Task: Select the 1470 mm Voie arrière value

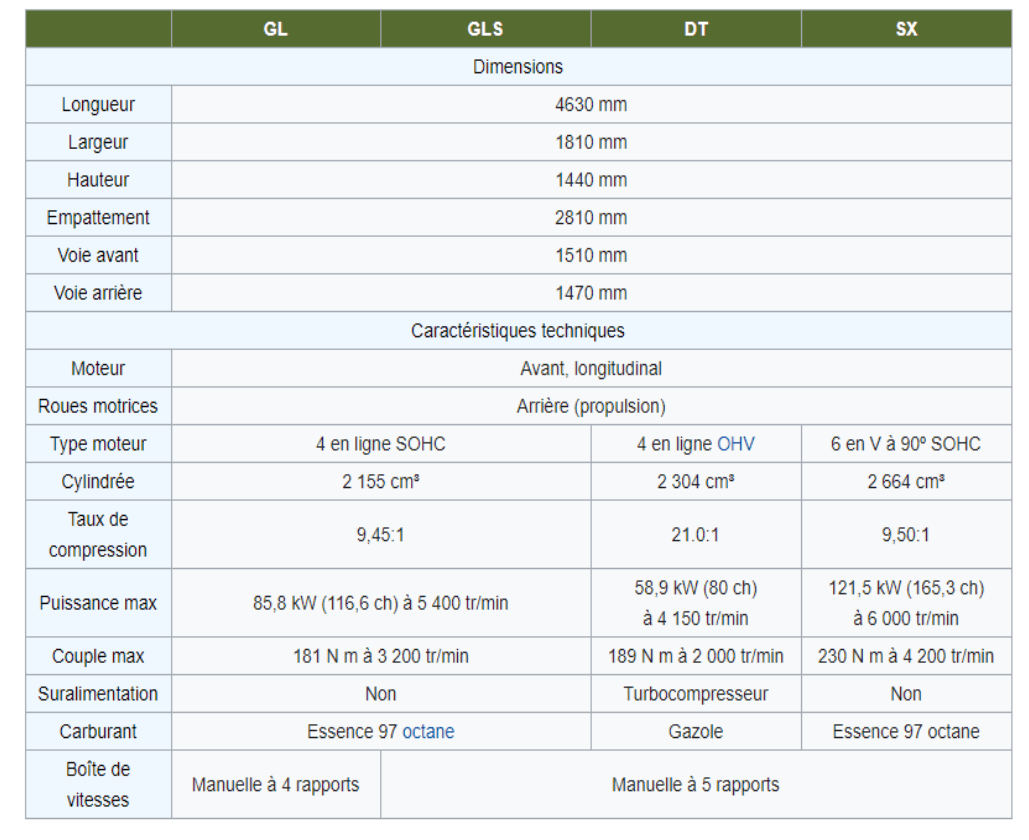Action: click(591, 293)
